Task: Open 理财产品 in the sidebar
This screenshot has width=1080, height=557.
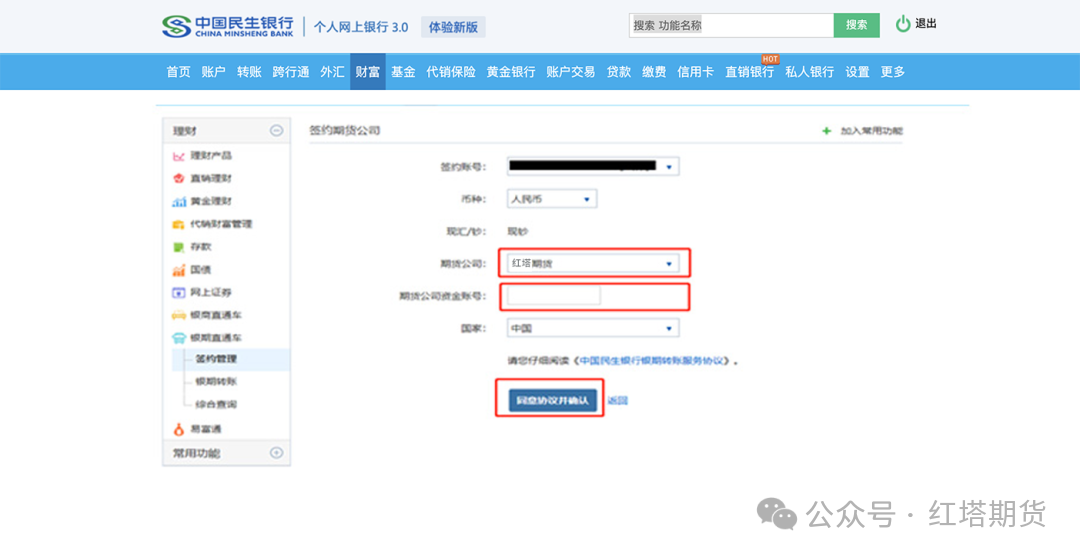Action: click(211, 156)
